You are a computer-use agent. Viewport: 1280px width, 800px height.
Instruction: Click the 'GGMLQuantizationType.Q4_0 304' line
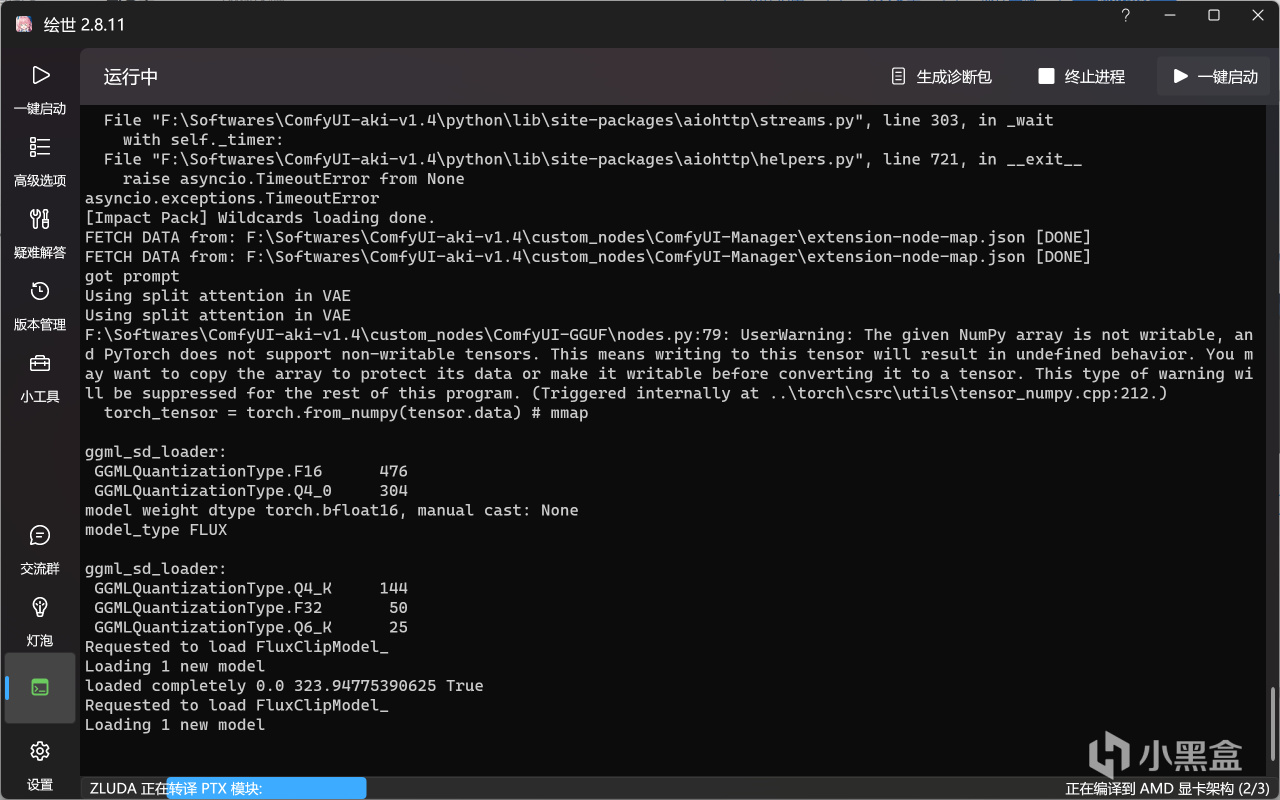(x=251, y=491)
